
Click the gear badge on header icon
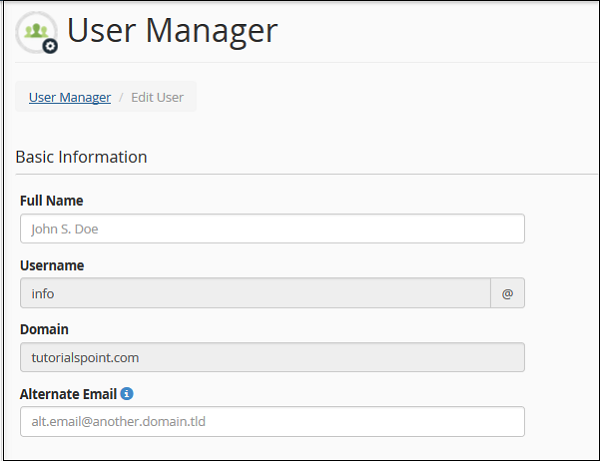50,45
